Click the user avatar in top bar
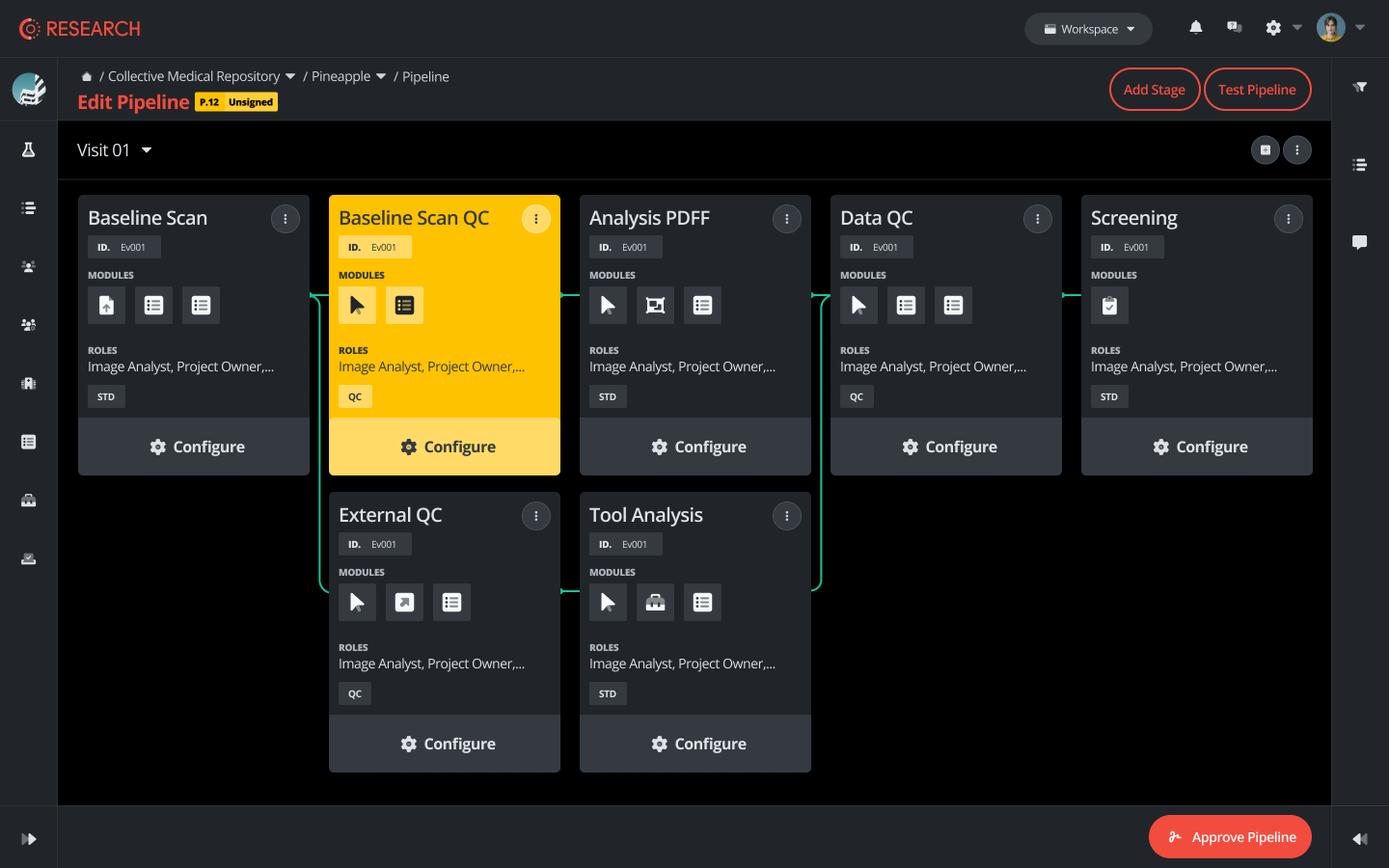 [x=1331, y=28]
